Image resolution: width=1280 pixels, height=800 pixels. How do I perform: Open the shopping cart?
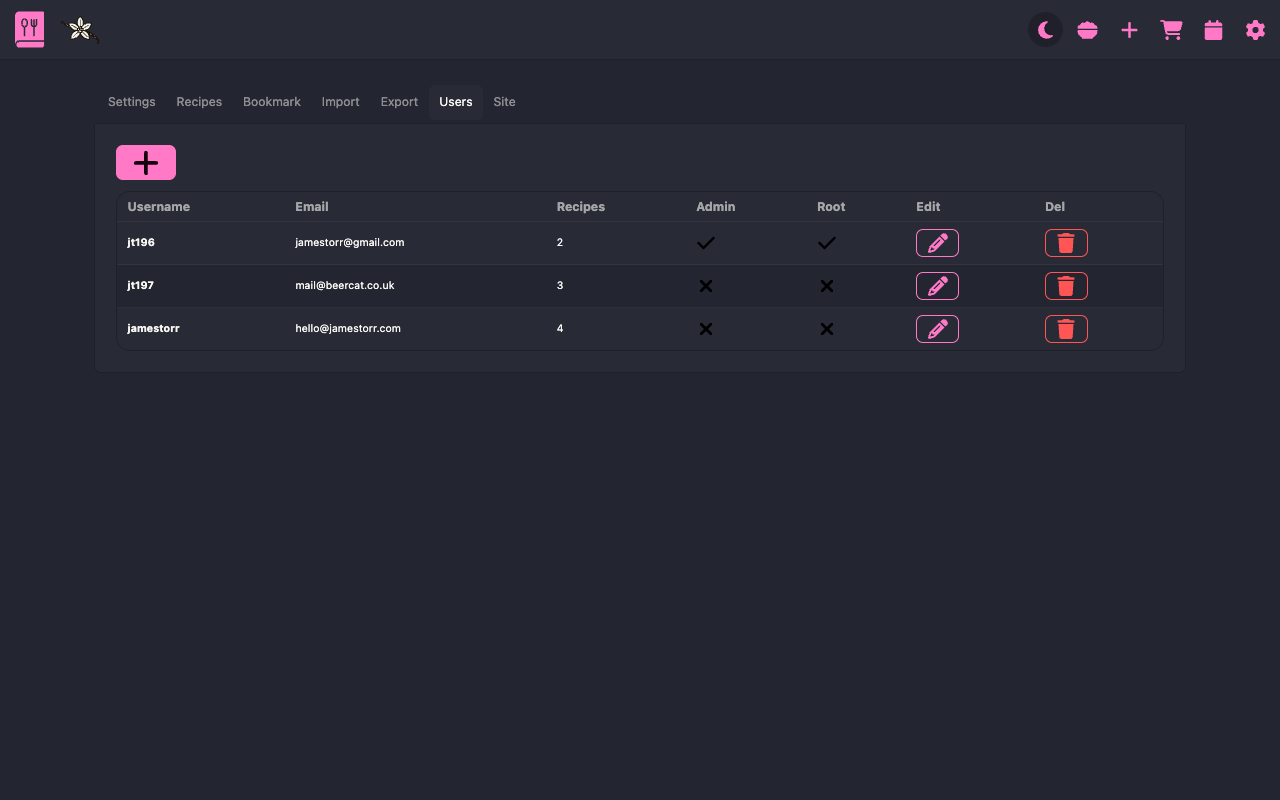pyautogui.click(x=1172, y=30)
